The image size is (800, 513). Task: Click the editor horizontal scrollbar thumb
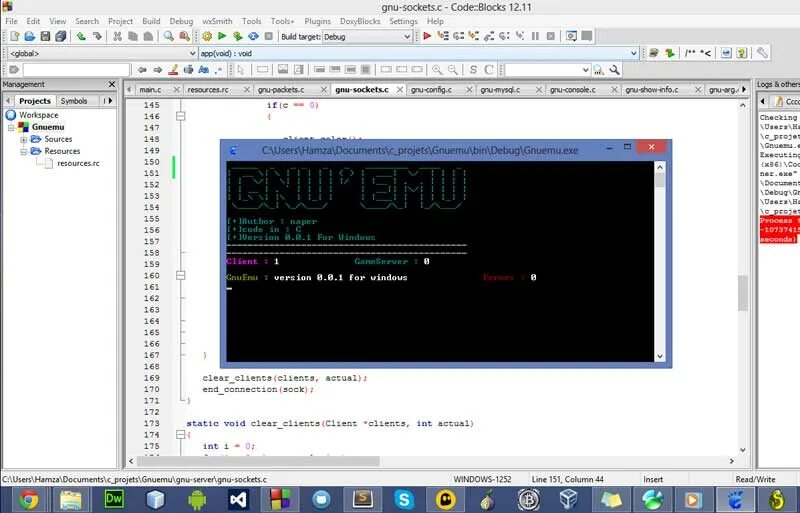259,461
